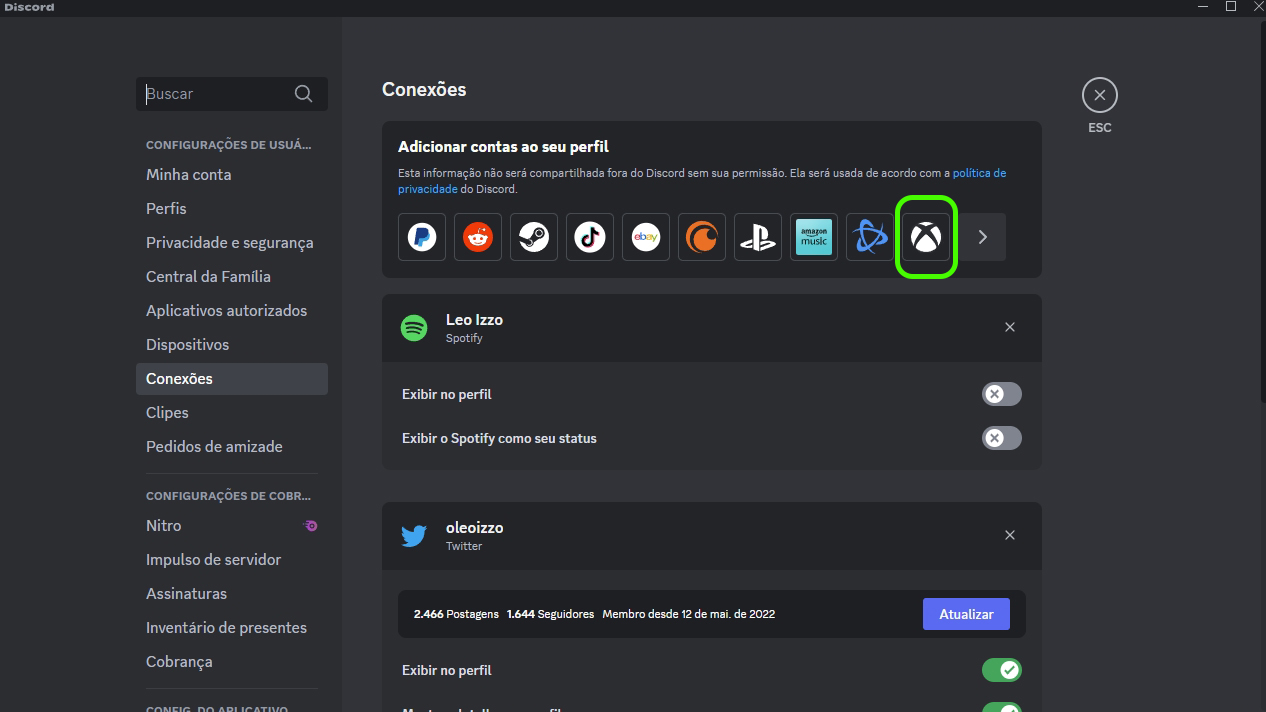The width and height of the screenshot is (1266, 712).
Task: Toggle Exibir o Spotify como seu status
Action: (x=1002, y=438)
